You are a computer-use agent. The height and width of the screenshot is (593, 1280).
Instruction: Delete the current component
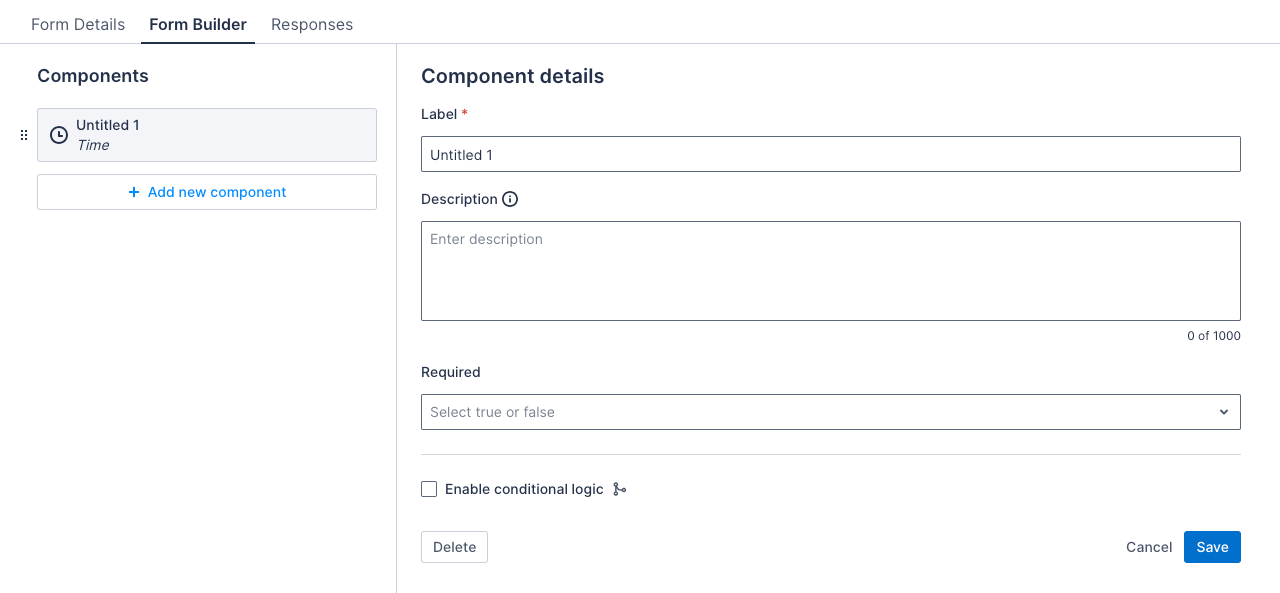click(454, 547)
